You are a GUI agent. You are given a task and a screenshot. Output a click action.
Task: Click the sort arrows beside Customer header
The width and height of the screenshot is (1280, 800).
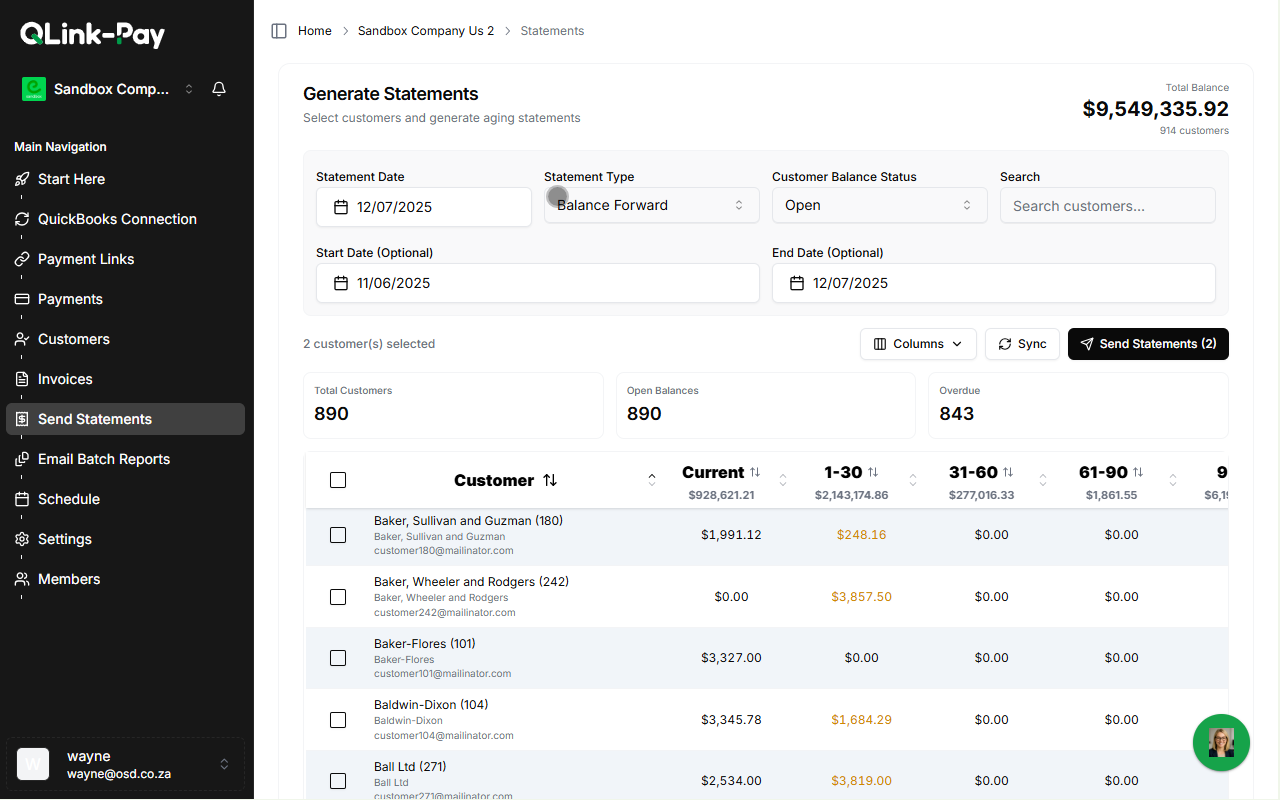[550, 480]
